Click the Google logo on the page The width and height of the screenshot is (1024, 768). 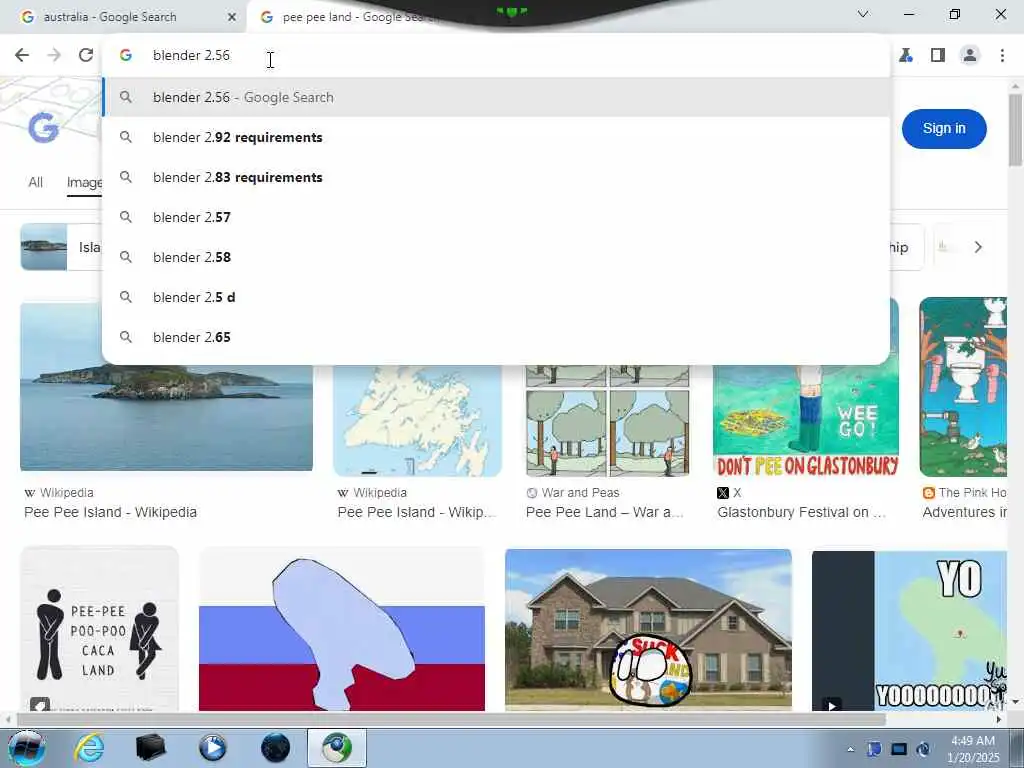point(44,127)
